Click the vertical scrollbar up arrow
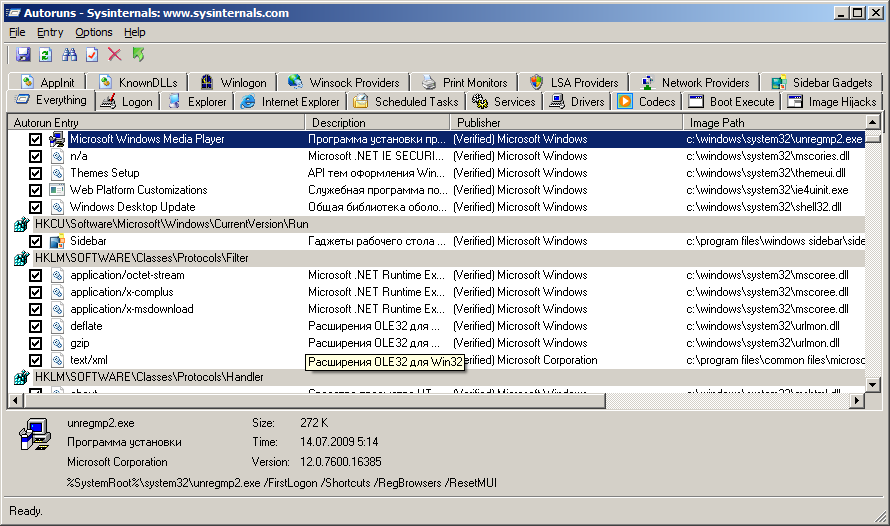The width and height of the screenshot is (890, 526). tap(873, 121)
